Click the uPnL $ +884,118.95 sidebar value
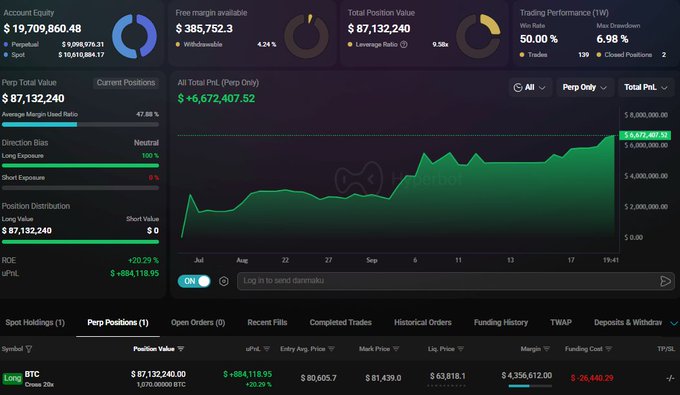Image resolution: width=680 pixels, height=395 pixels. tap(134, 273)
